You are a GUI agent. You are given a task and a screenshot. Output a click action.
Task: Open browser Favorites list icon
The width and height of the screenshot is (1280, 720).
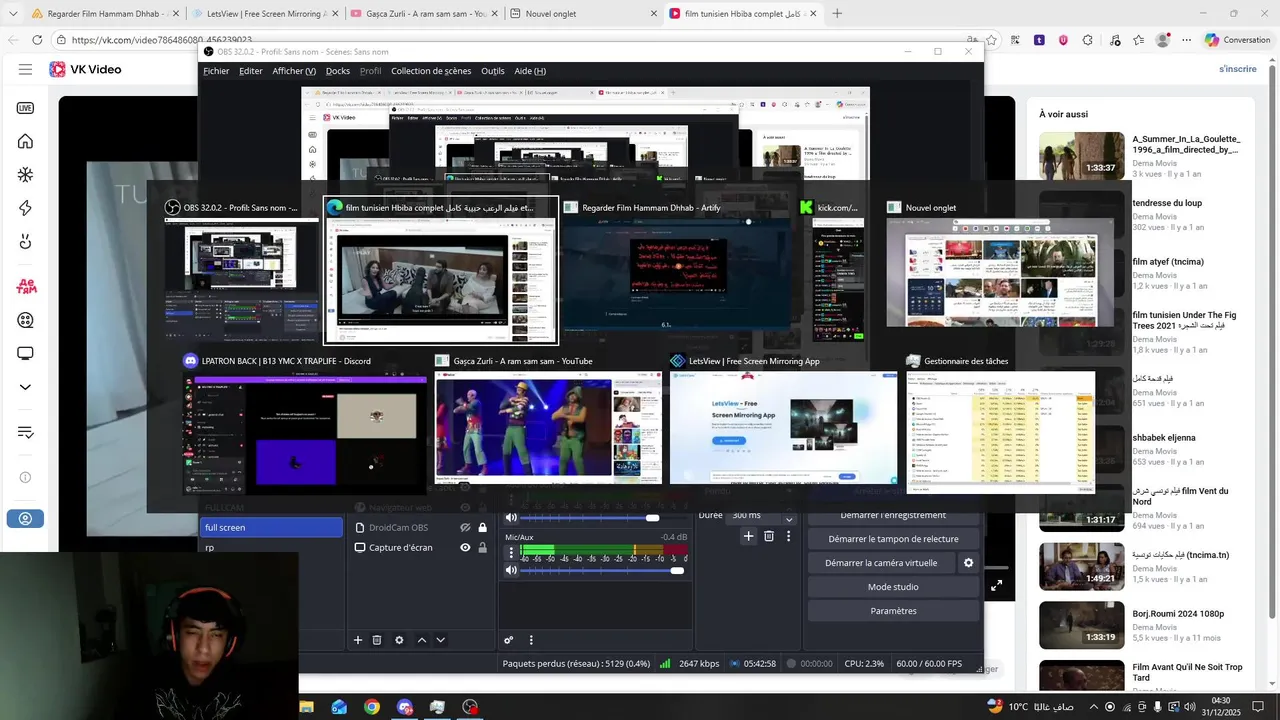[1138, 40]
